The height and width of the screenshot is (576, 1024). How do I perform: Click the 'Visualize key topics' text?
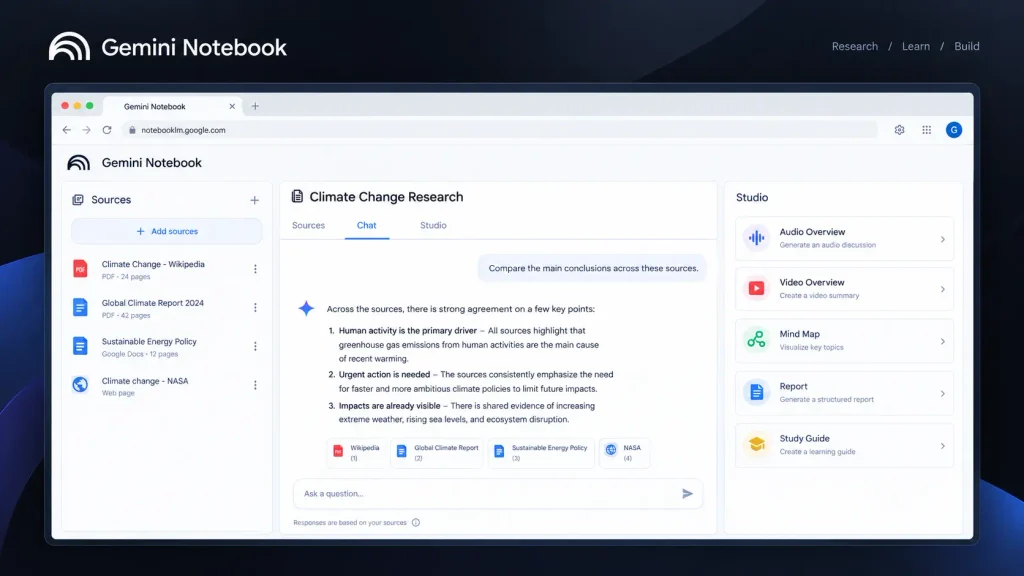point(811,347)
